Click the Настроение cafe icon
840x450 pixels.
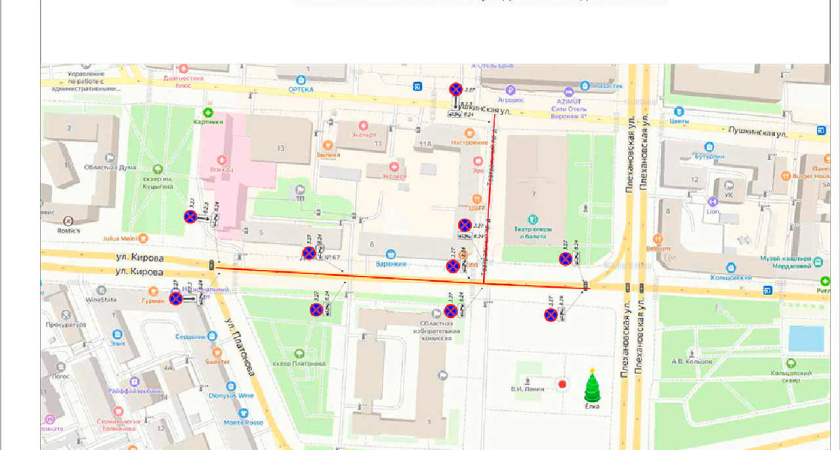pos(470,131)
